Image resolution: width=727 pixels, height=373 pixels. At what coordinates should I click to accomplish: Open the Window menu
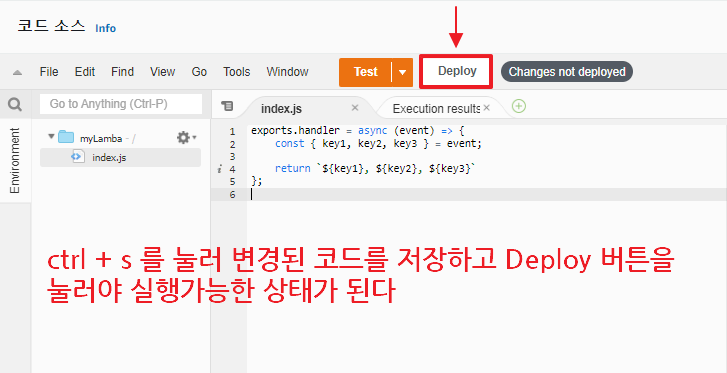pos(287,72)
